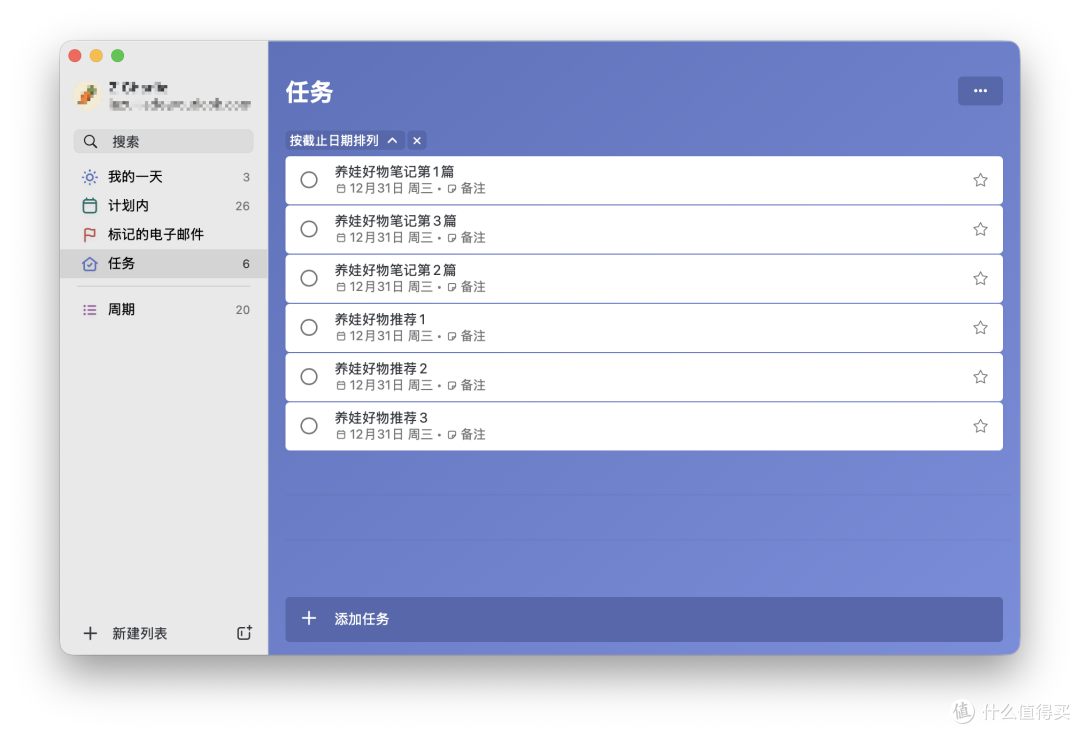Mark 养娃好物笔记第3篇 as completed
Viewport: 1080px width, 734px height.
point(309,229)
